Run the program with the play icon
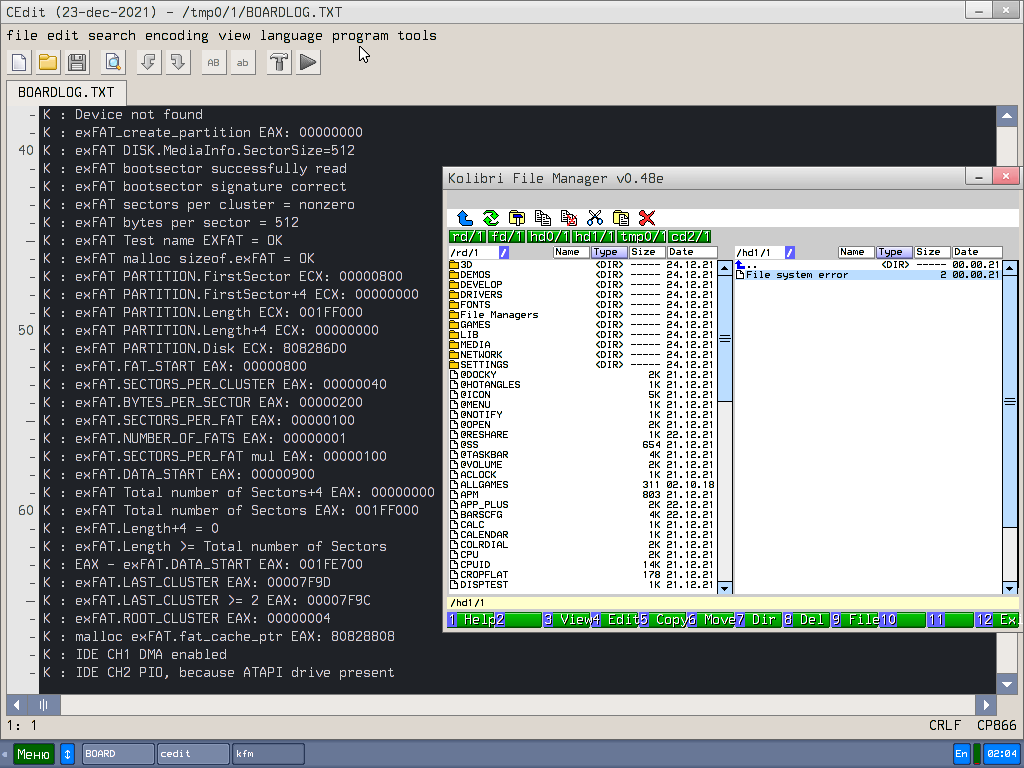The height and width of the screenshot is (768, 1024). point(307,62)
